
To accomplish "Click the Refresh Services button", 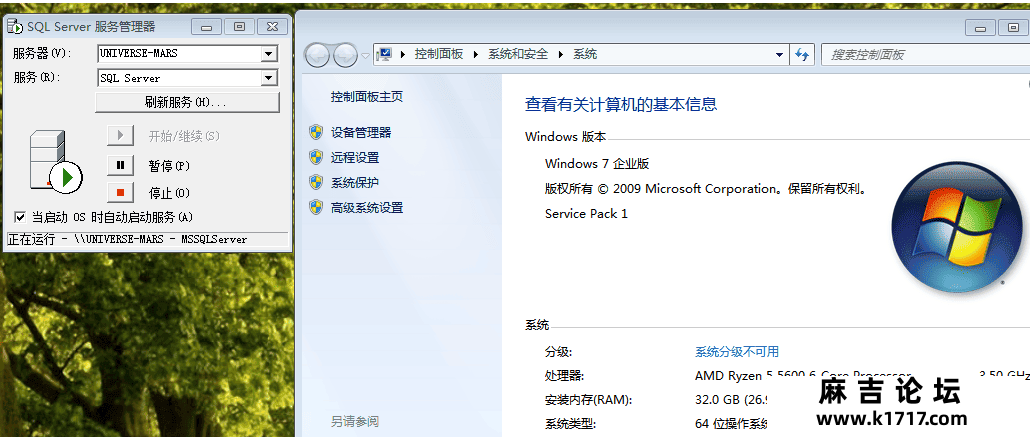I will tap(187, 103).
